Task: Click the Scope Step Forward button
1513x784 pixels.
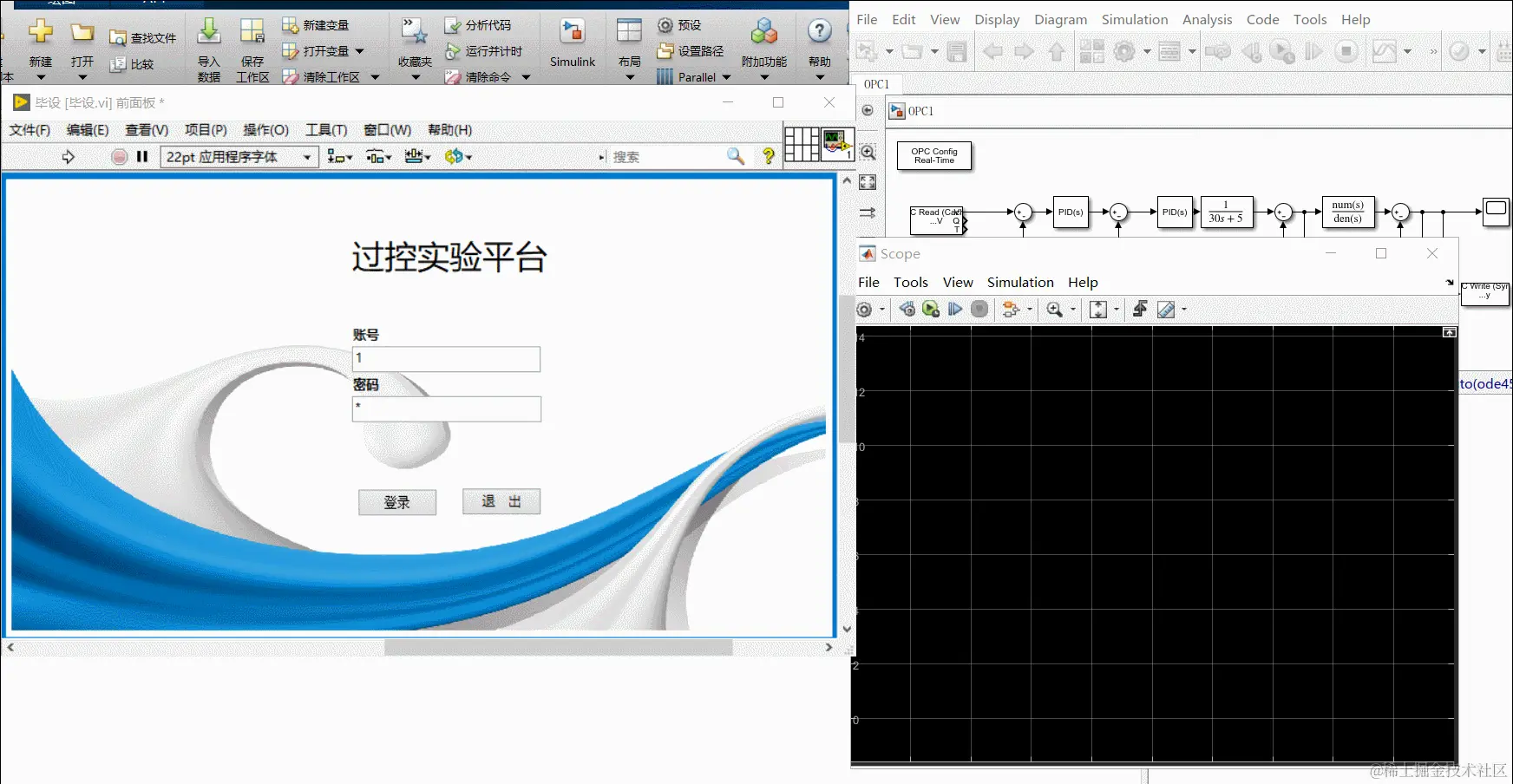Action: click(955, 310)
